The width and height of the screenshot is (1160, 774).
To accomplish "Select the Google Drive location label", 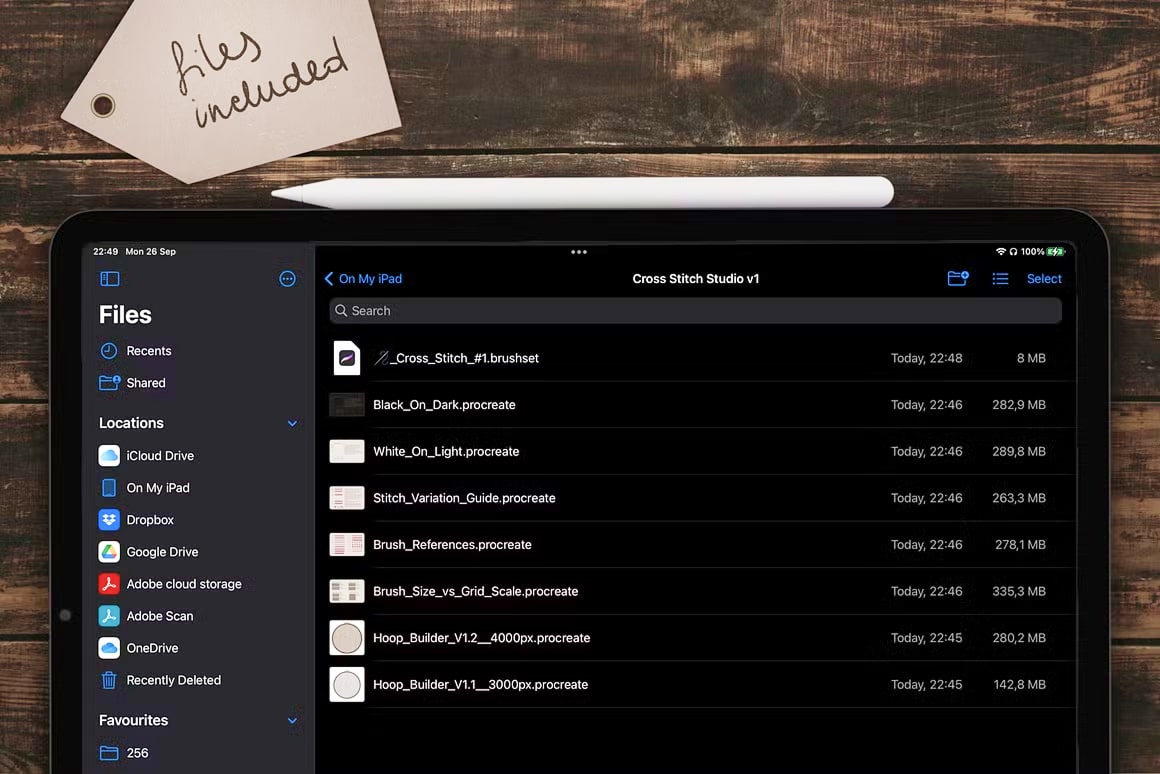I will click(x=162, y=552).
